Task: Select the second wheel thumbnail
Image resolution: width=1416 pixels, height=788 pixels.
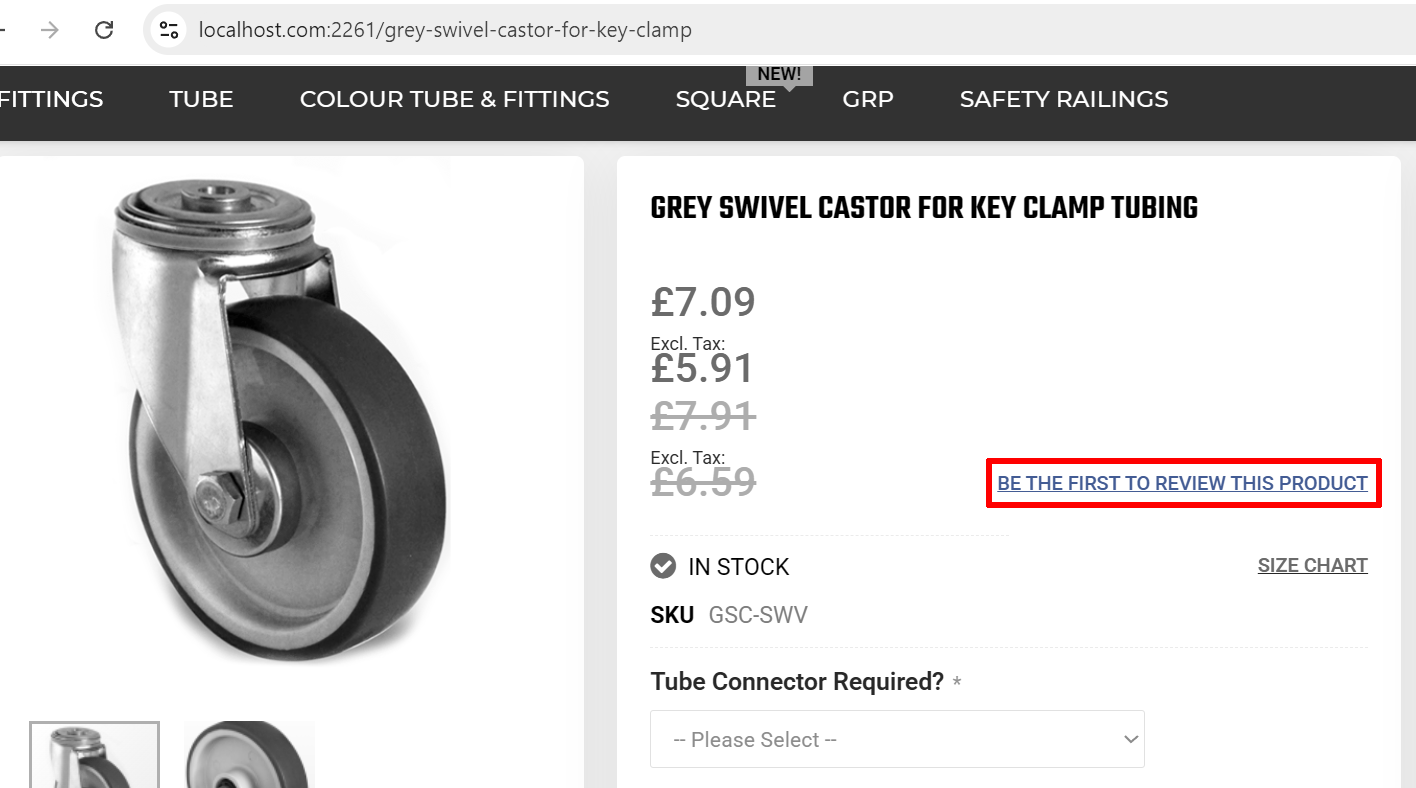Action: point(249,755)
